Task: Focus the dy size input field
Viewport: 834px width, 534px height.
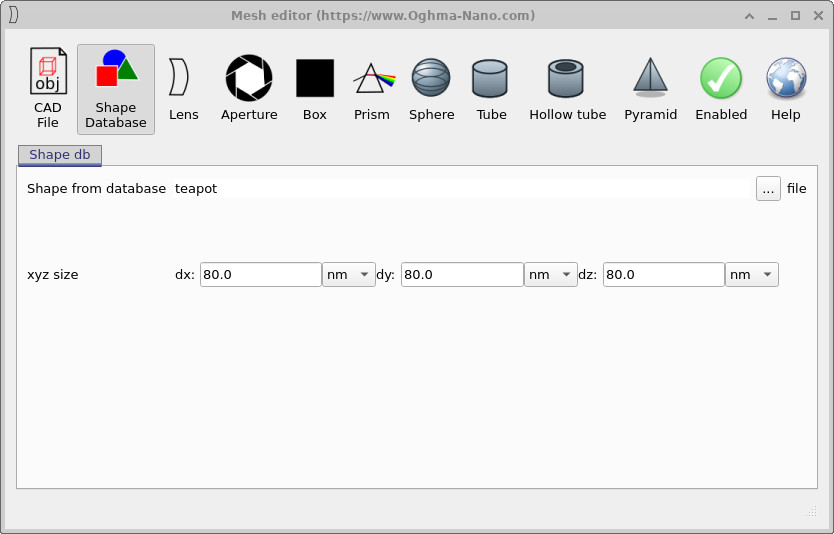Action: coord(462,274)
